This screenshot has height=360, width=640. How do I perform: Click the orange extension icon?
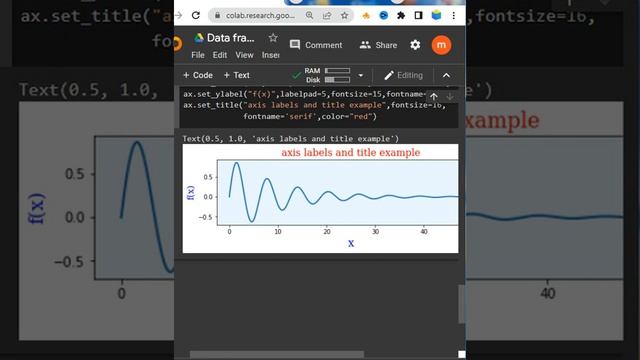[x=366, y=16]
